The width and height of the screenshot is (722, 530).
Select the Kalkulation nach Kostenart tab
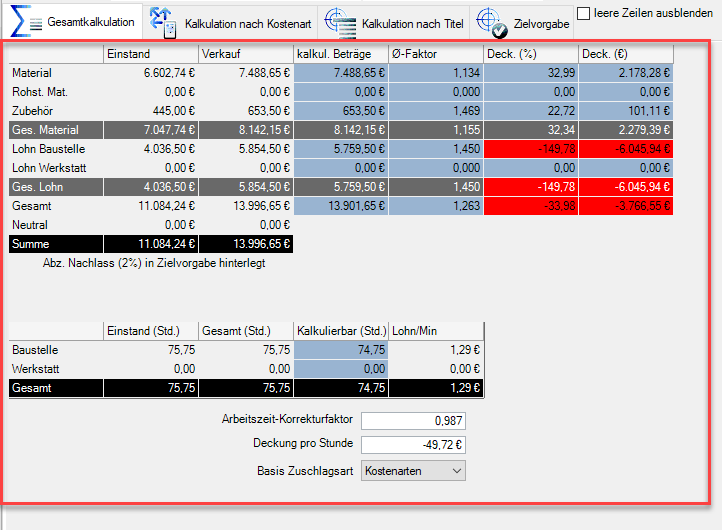[246, 22]
